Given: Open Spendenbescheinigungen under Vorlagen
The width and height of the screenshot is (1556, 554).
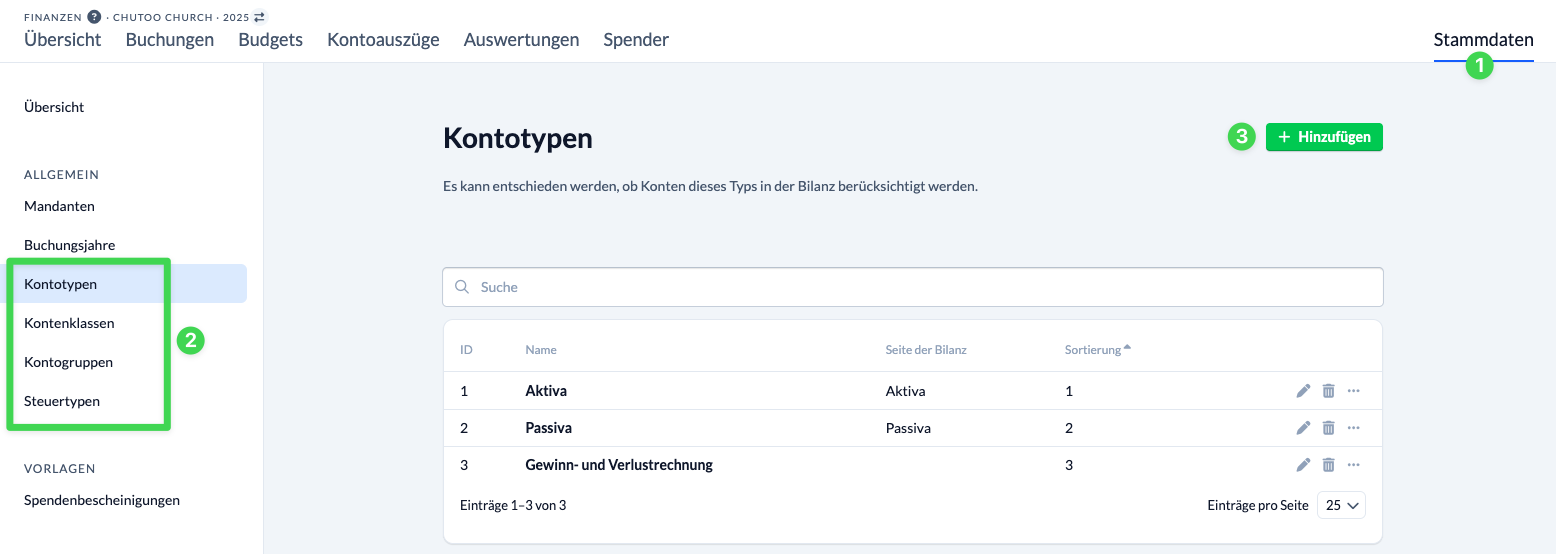Looking at the screenshot, I should point(102,500).
